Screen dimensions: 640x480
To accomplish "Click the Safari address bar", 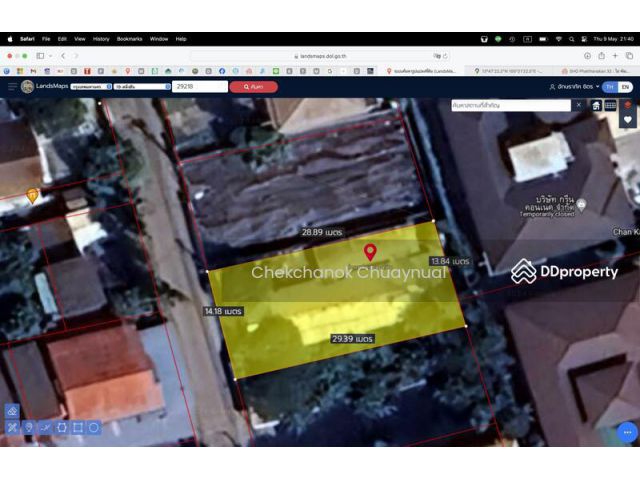I will (320, 56).
